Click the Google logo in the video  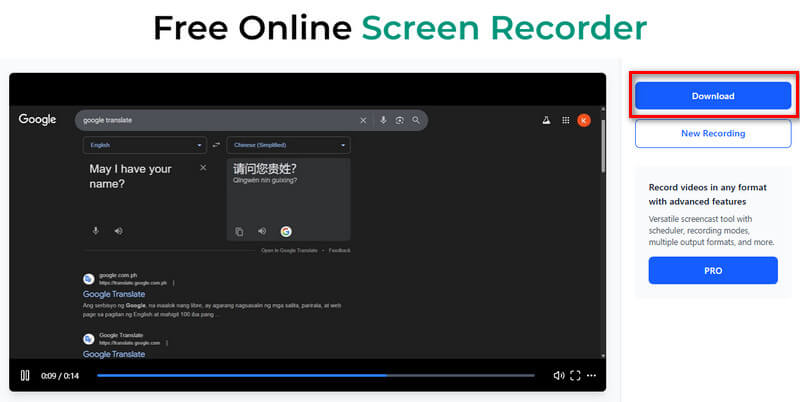37,120
